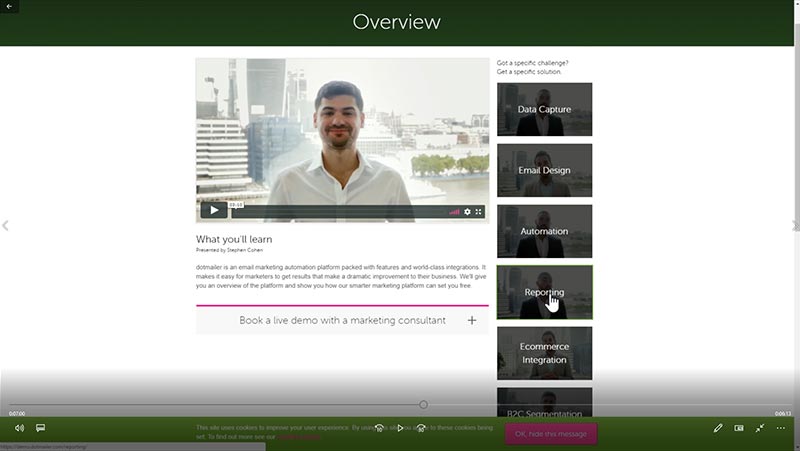Screen dimensions: 800x451
Task: Open embedded video settings gear
Action: point(467,211)
